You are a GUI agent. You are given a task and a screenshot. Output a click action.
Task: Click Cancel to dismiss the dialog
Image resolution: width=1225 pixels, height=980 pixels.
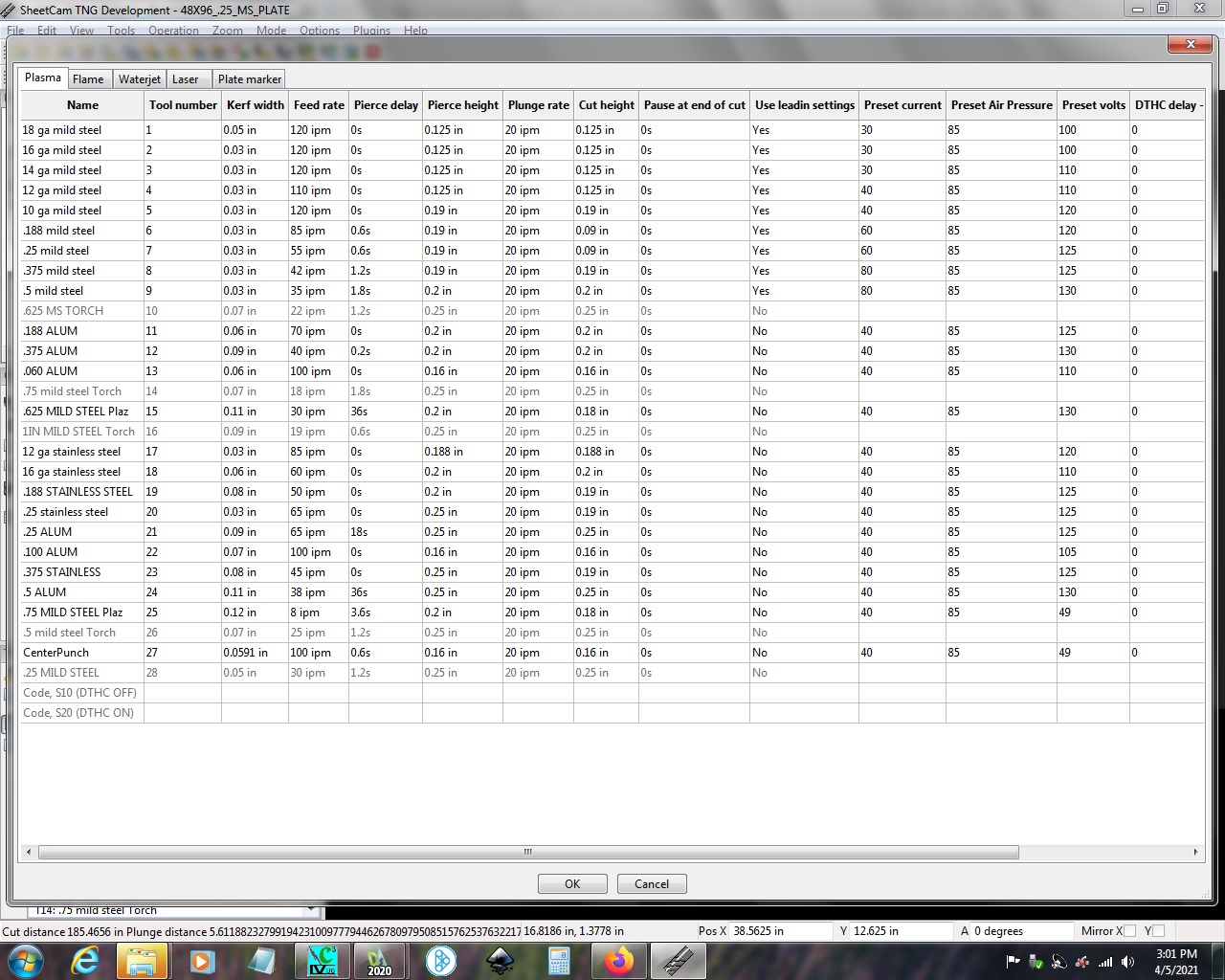(652, 884)
